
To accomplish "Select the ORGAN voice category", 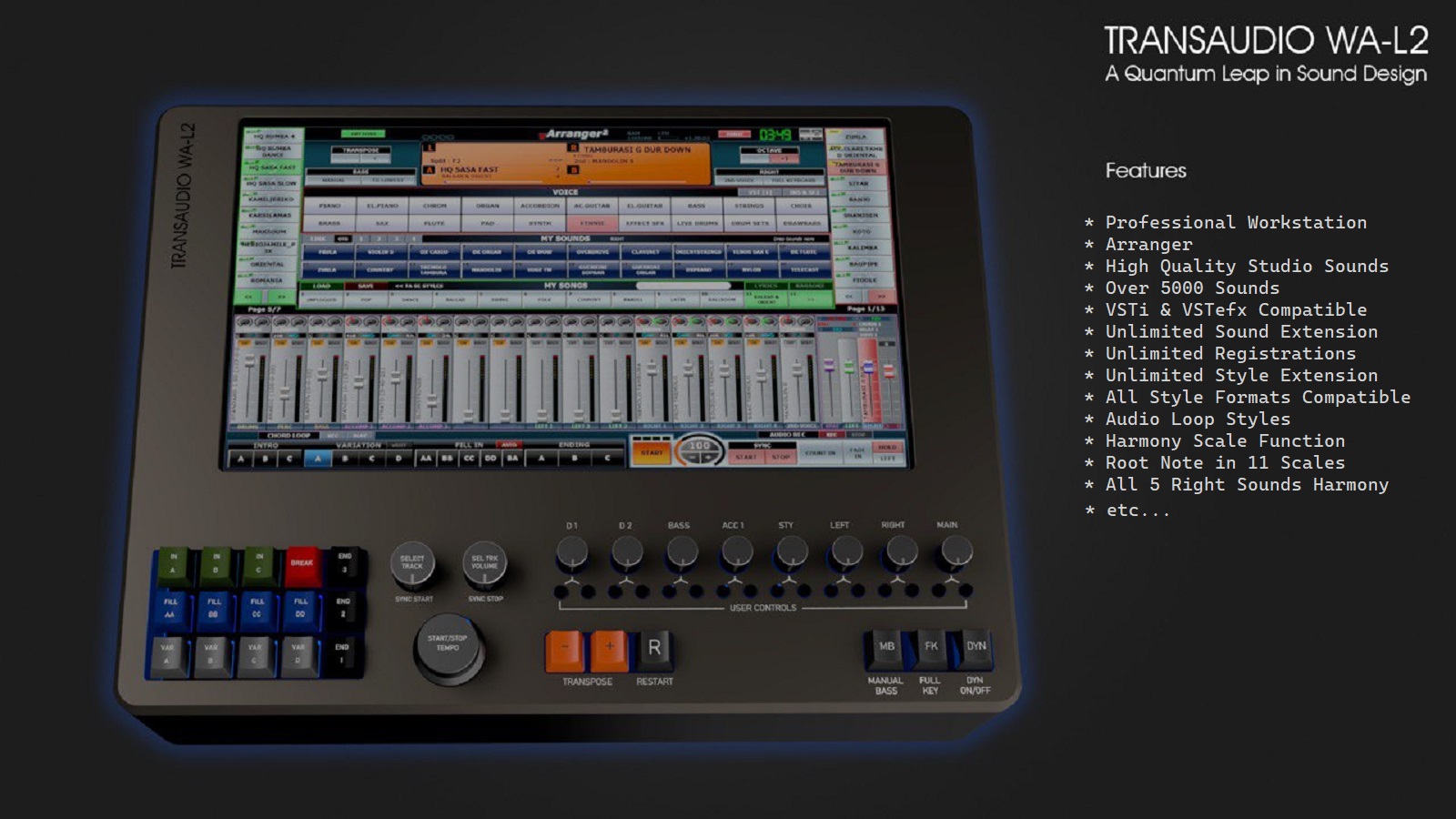I will click(487, 206).
